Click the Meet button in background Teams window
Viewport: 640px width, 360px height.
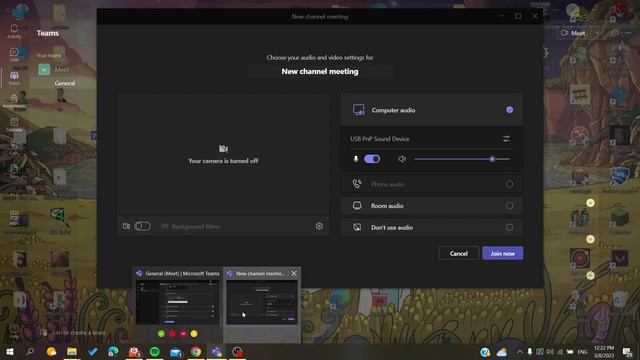pyautogui.click(x=573, y=33)
